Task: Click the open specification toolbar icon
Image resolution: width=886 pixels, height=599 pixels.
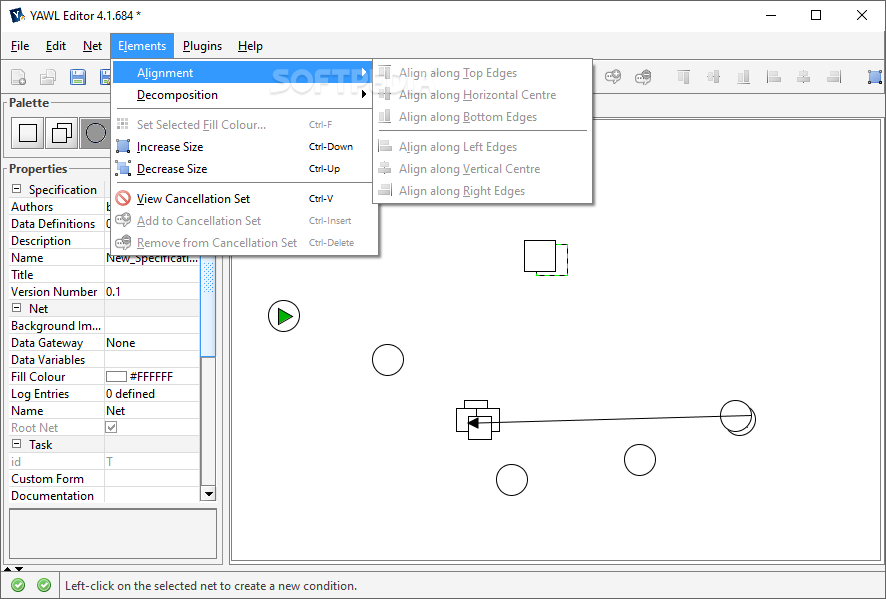Action: tap(48, 76)
